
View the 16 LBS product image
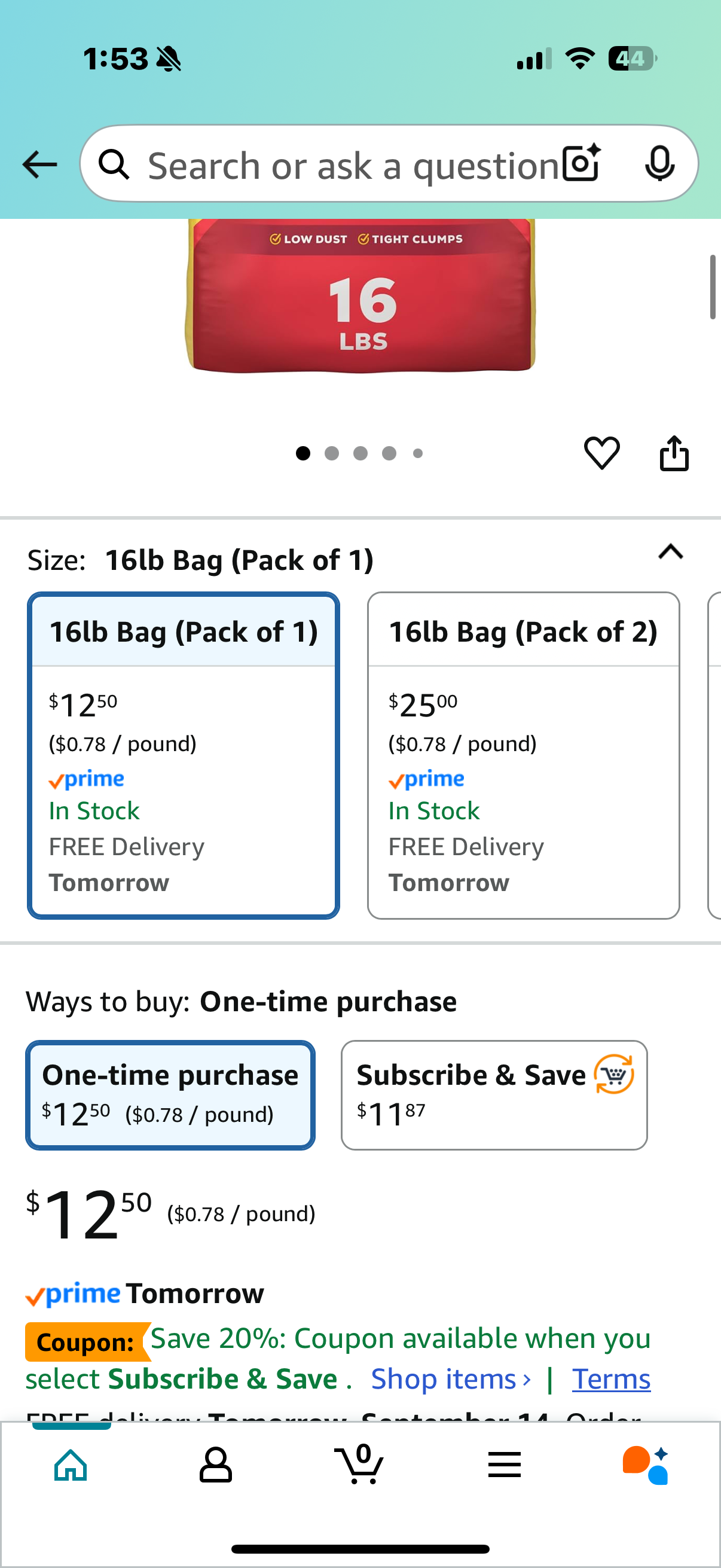(360, 295)
